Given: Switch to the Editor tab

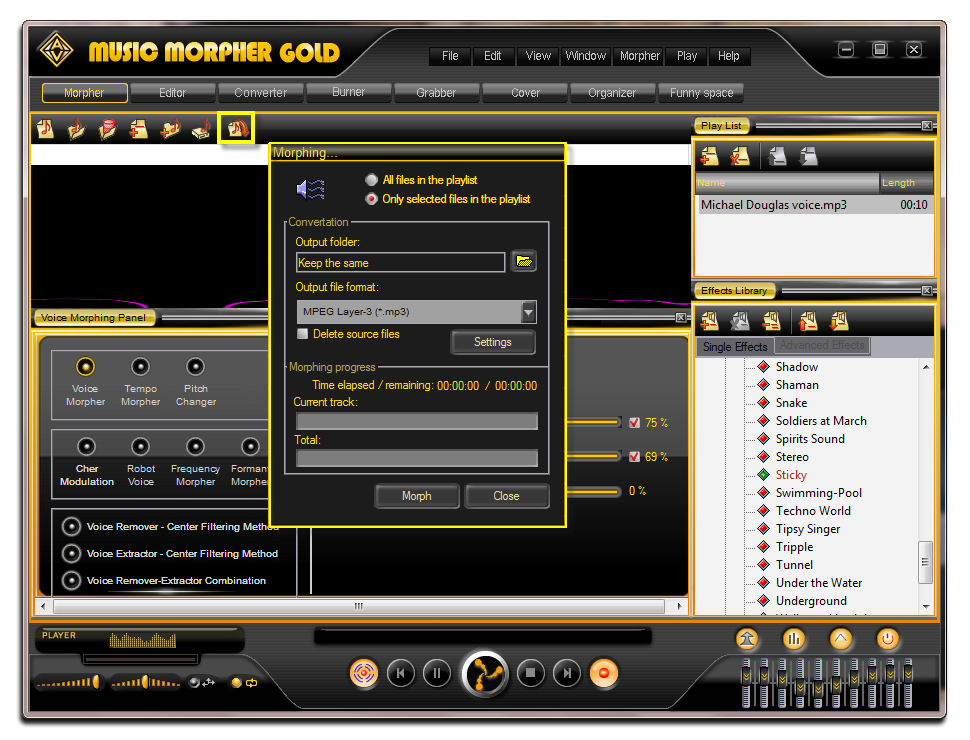Looking at the screenshot, I should tap(172, 93).
